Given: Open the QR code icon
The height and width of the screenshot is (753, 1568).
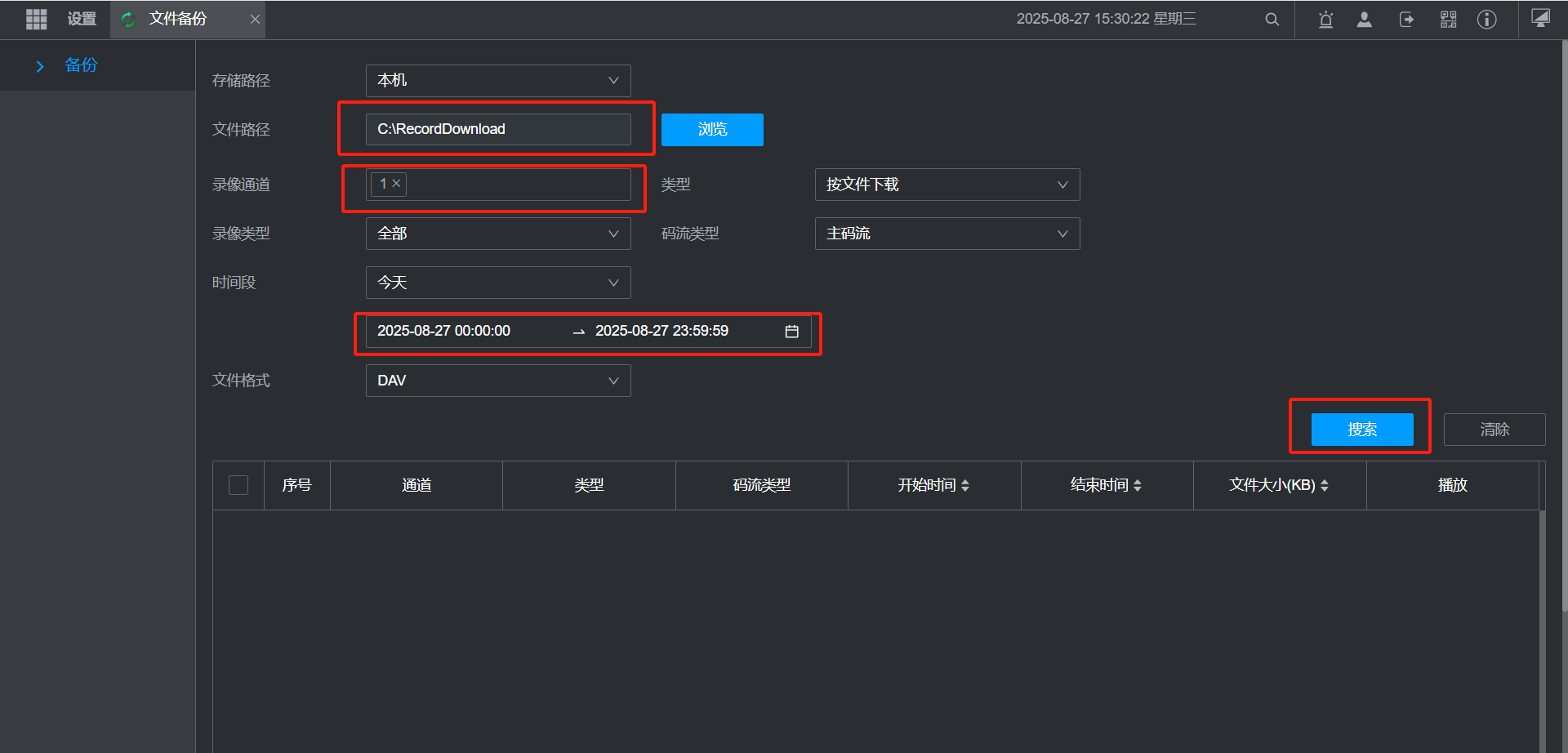Looking at the screenshot, I should click(x=1448, y=20).
